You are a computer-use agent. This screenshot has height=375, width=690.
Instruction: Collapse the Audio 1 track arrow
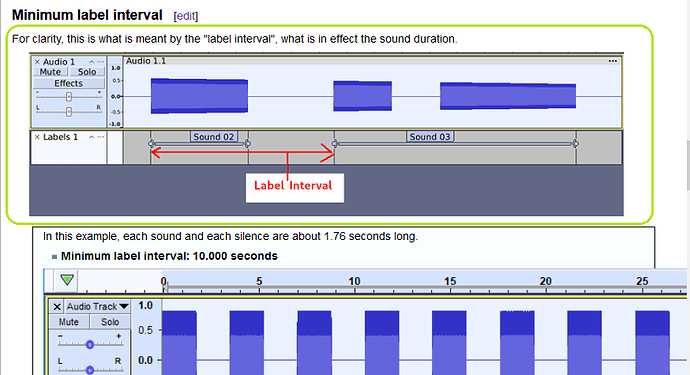pyautogui.click(x=92, y=62)
